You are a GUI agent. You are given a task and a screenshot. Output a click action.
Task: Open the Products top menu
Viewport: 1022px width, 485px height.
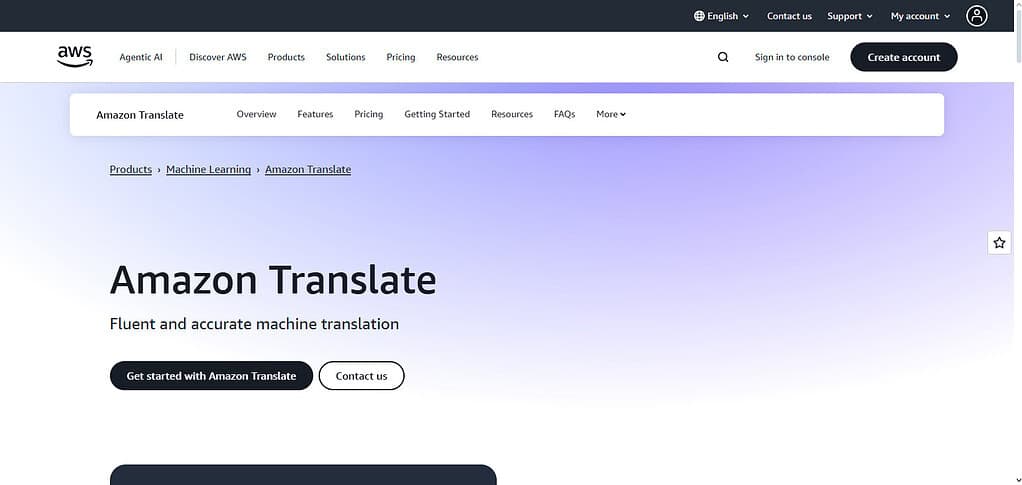(286, 57)
